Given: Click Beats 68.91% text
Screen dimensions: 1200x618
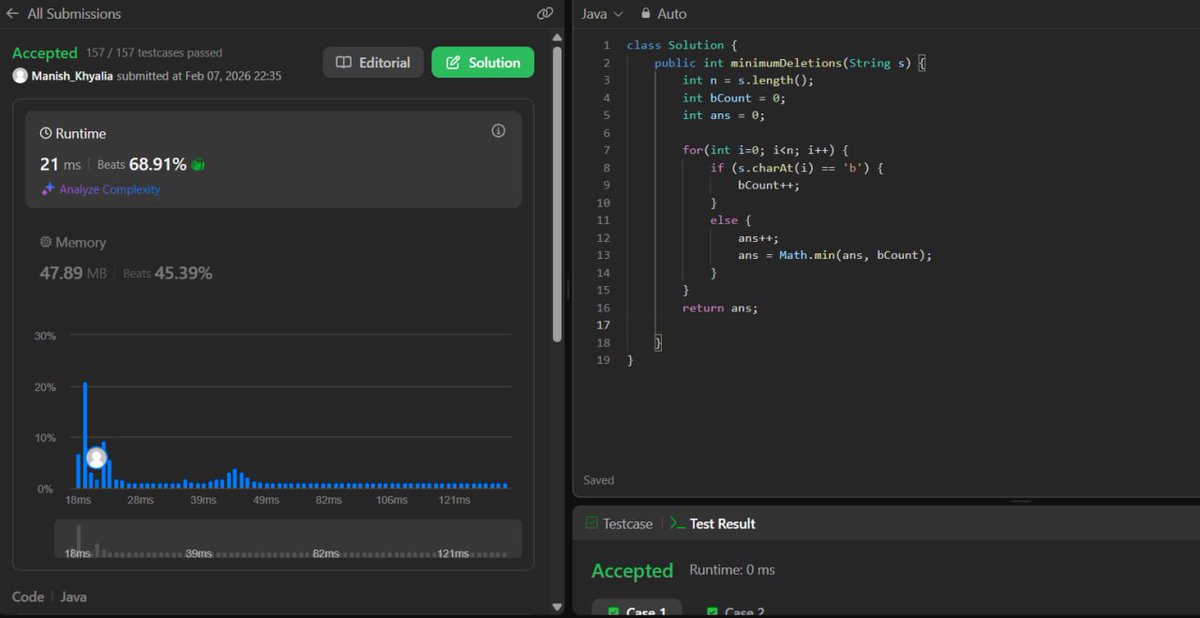Looking at the screenshot, I should pyautogui.click(x=141, y=164).
